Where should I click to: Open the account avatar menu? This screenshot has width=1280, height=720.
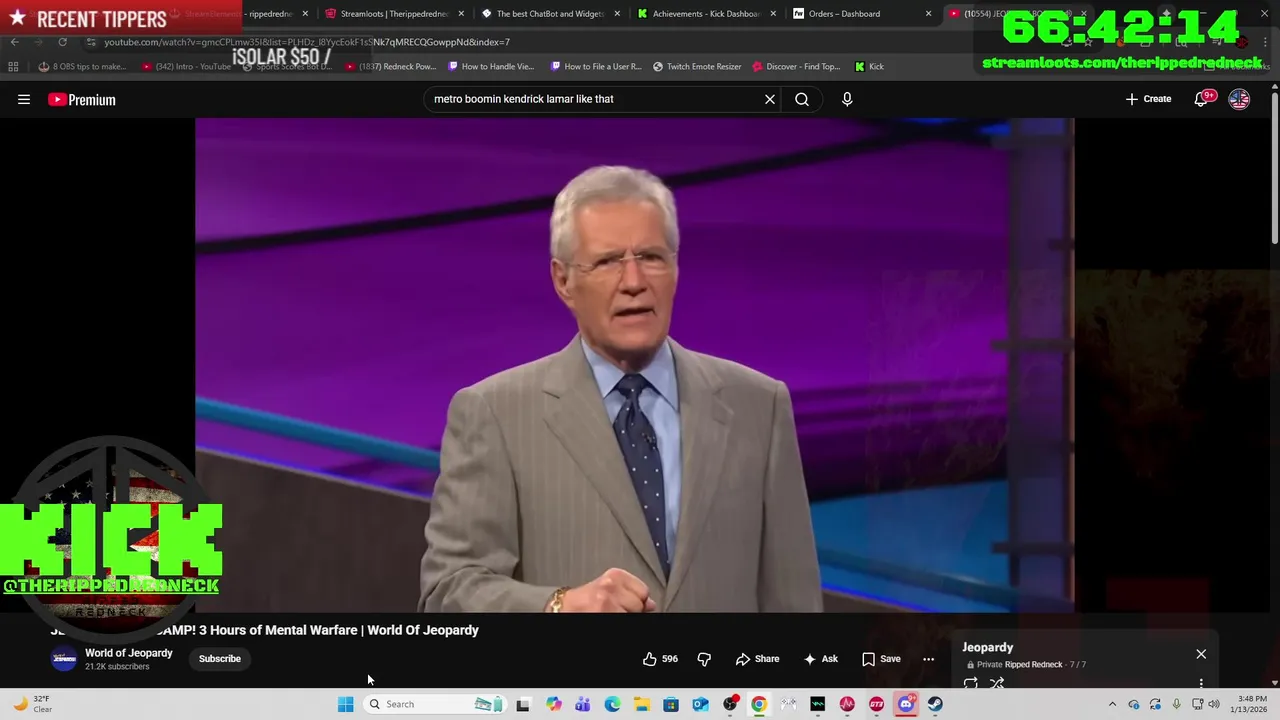click(1239, 99)
